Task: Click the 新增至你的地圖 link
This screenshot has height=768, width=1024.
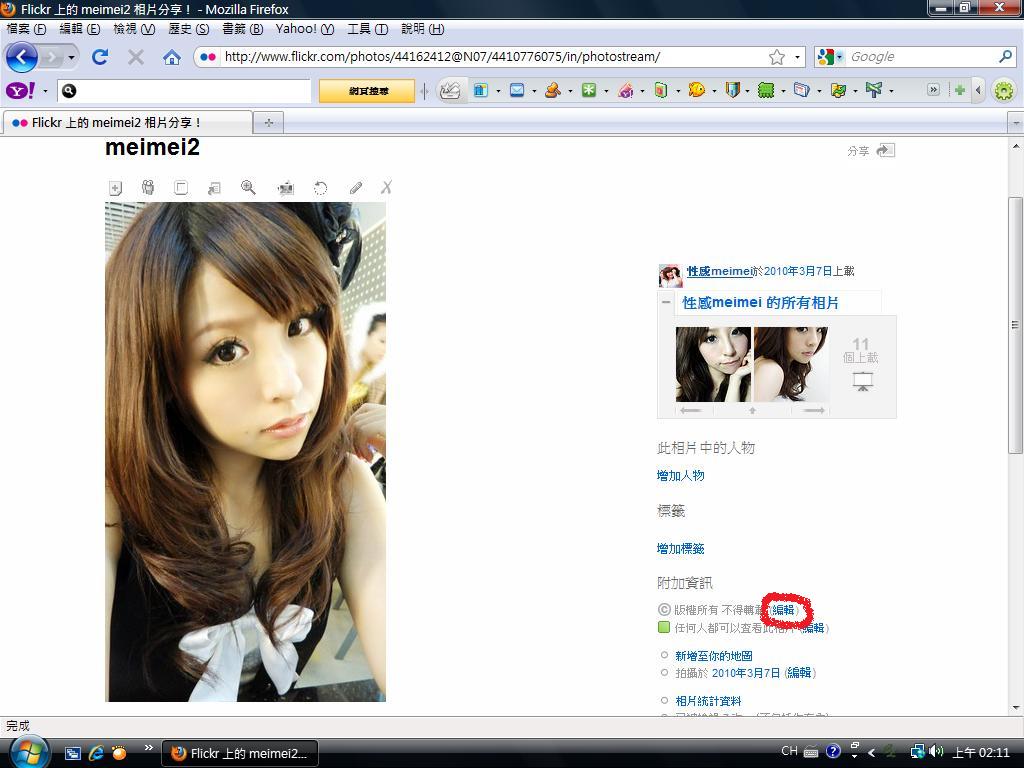Action: [714, 656]
